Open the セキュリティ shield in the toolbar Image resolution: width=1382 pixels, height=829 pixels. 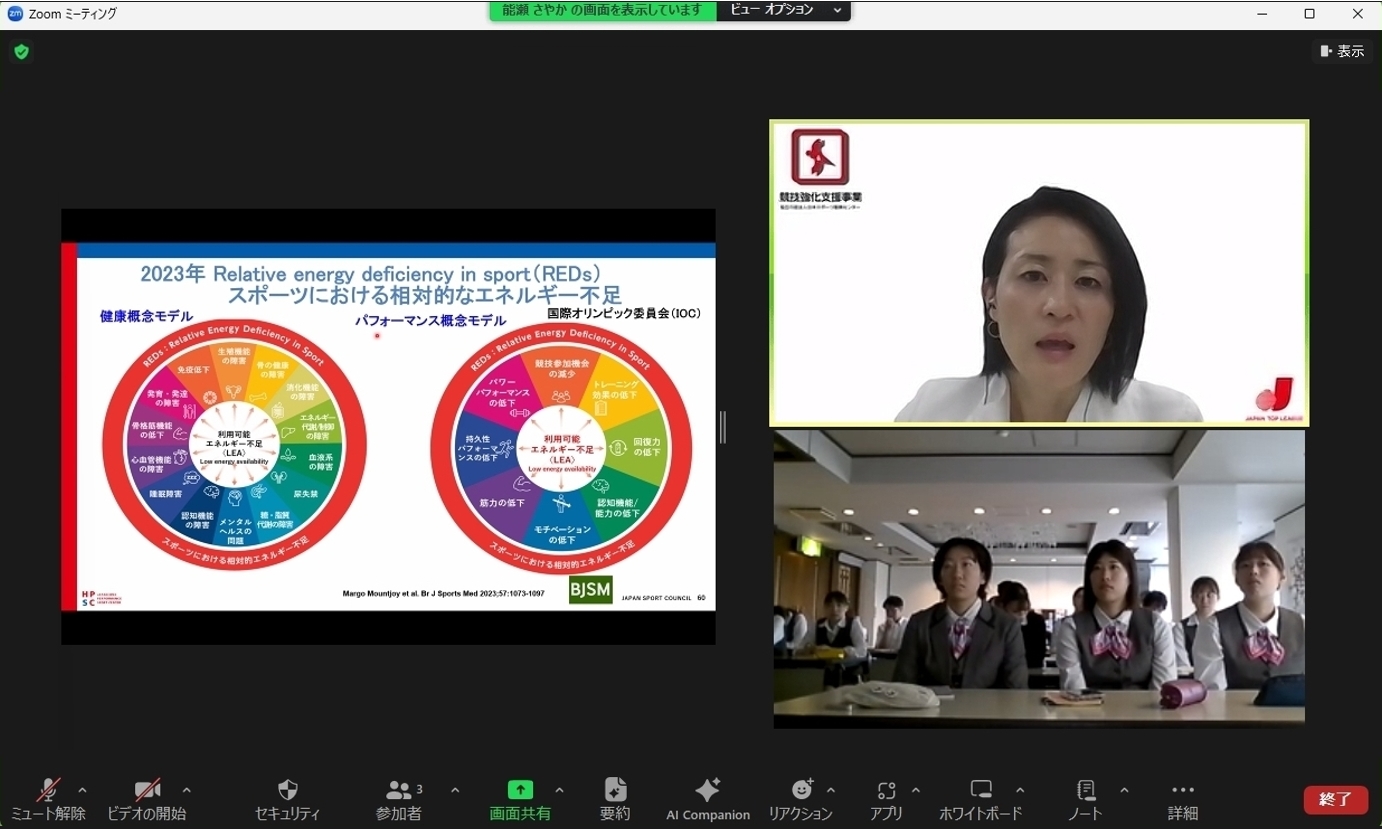tap(288, 800)
